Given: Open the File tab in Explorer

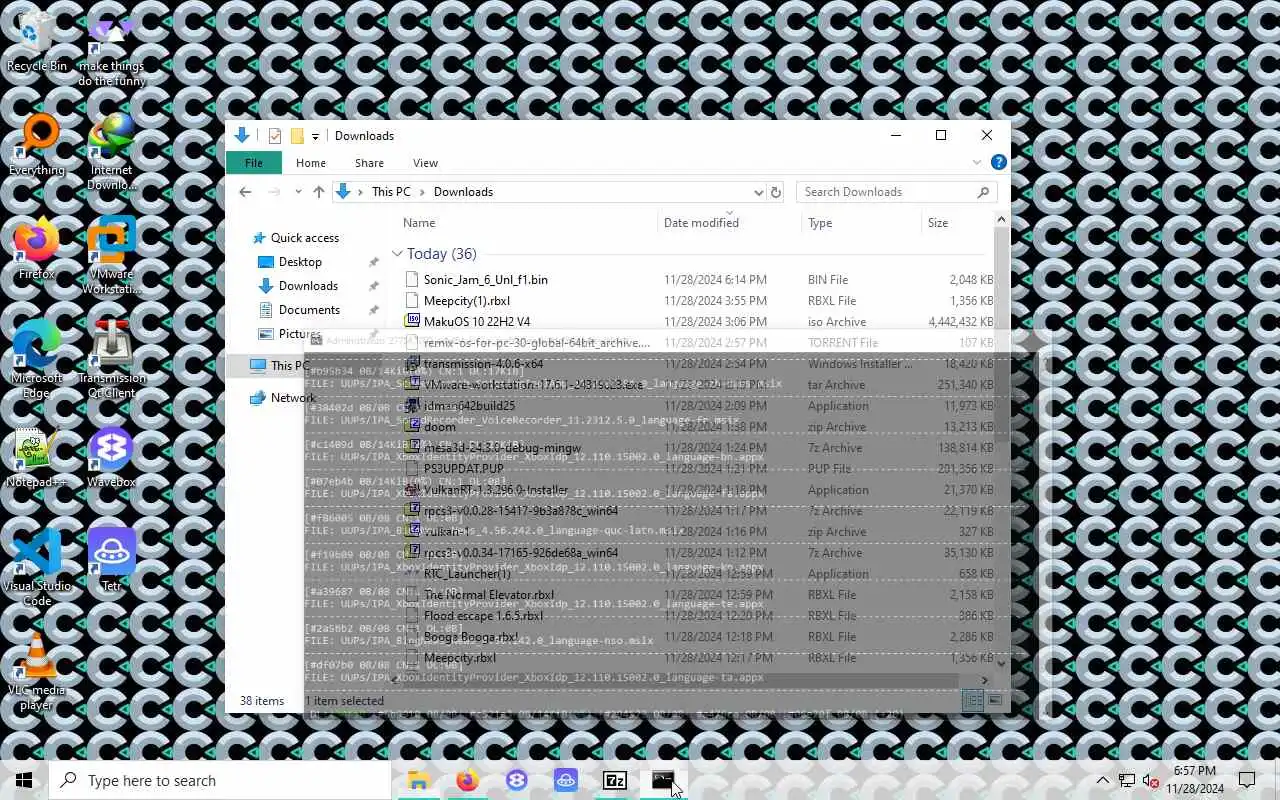Looking at the screenshot, I should [x=254, y=163].
